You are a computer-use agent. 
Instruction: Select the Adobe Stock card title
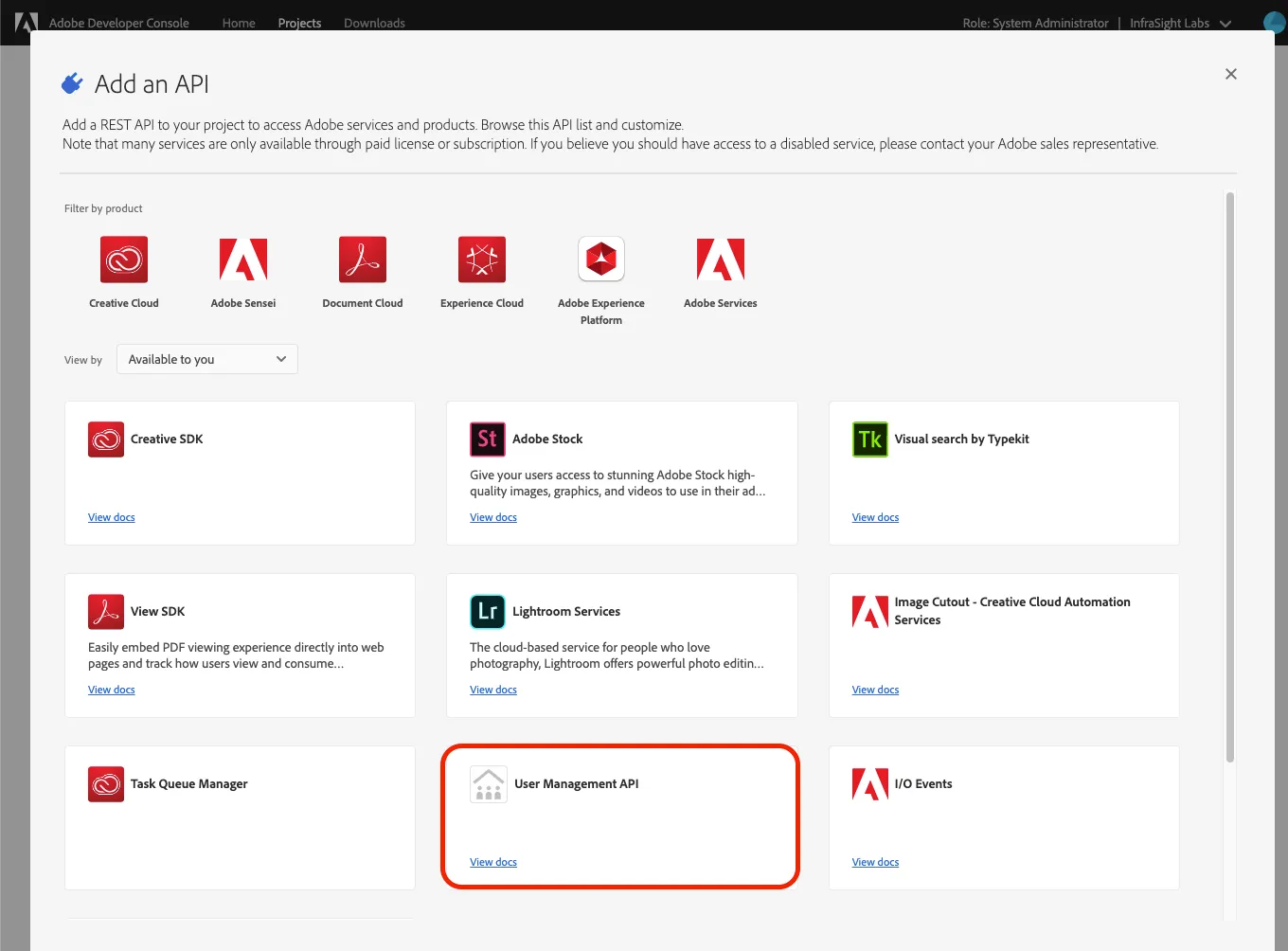pos(547,440)
